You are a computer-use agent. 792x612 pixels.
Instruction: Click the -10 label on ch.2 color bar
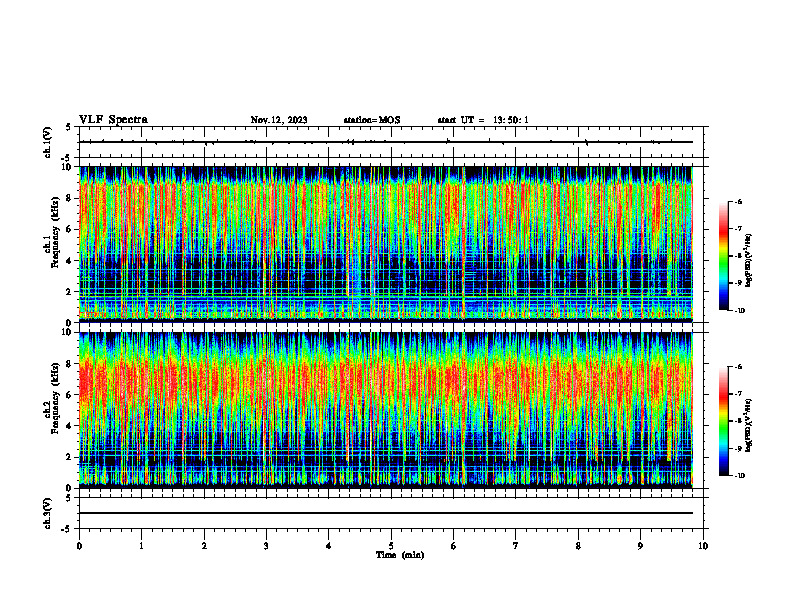click(739, 476)
